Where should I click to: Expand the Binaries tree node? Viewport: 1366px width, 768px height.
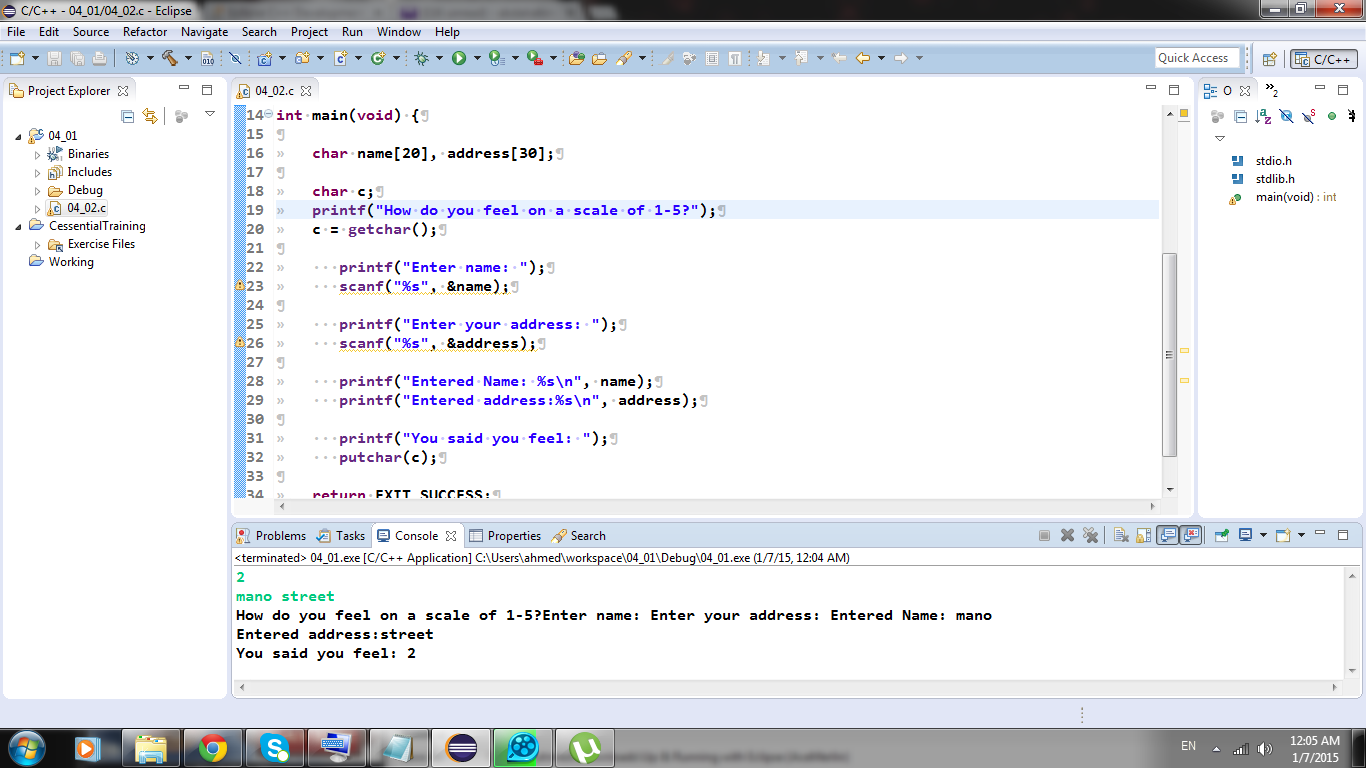(38, 155)
